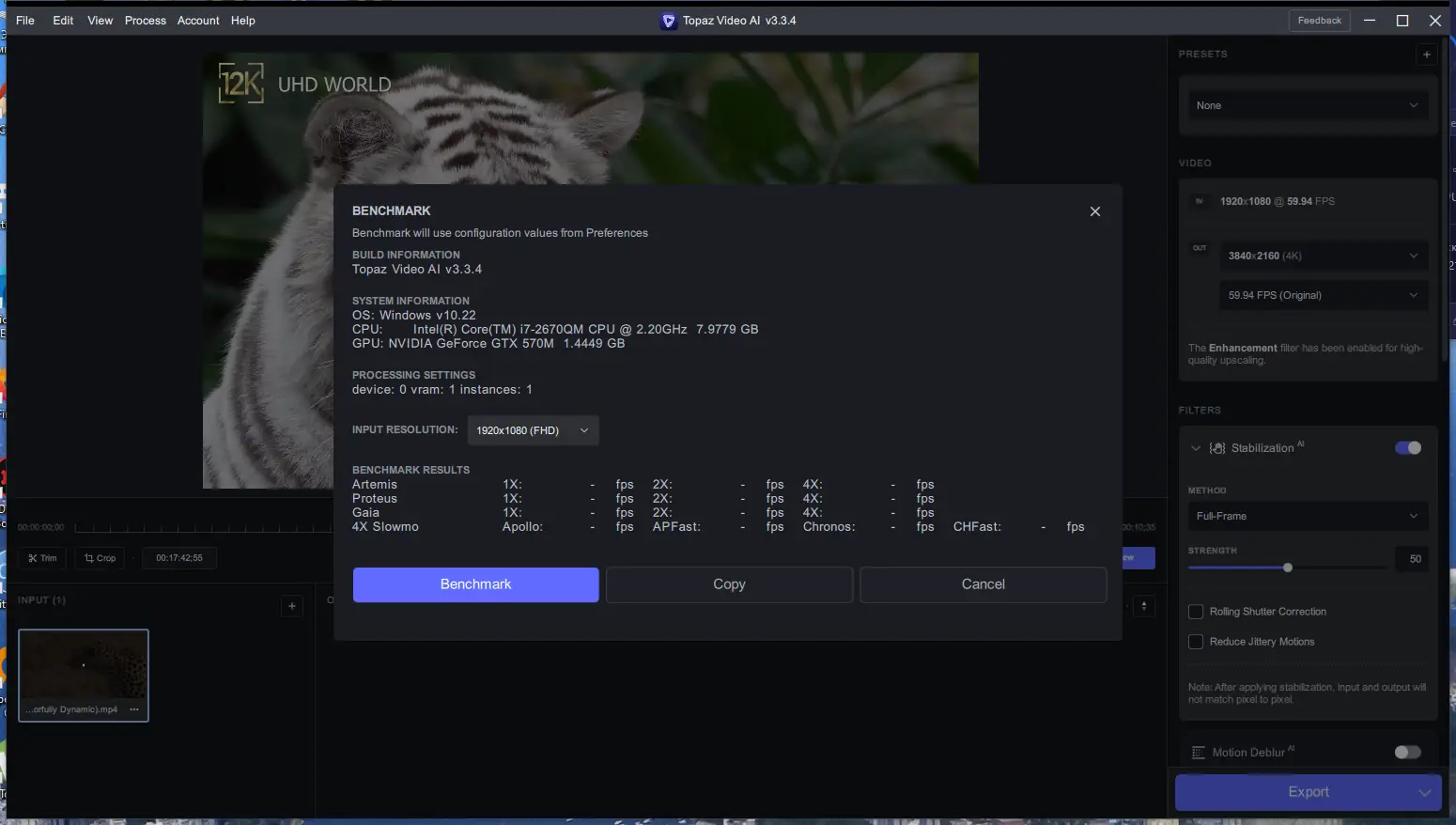Open the Account menu
The height and width of the screenshot is (825, 1456).
click(198, 21)
